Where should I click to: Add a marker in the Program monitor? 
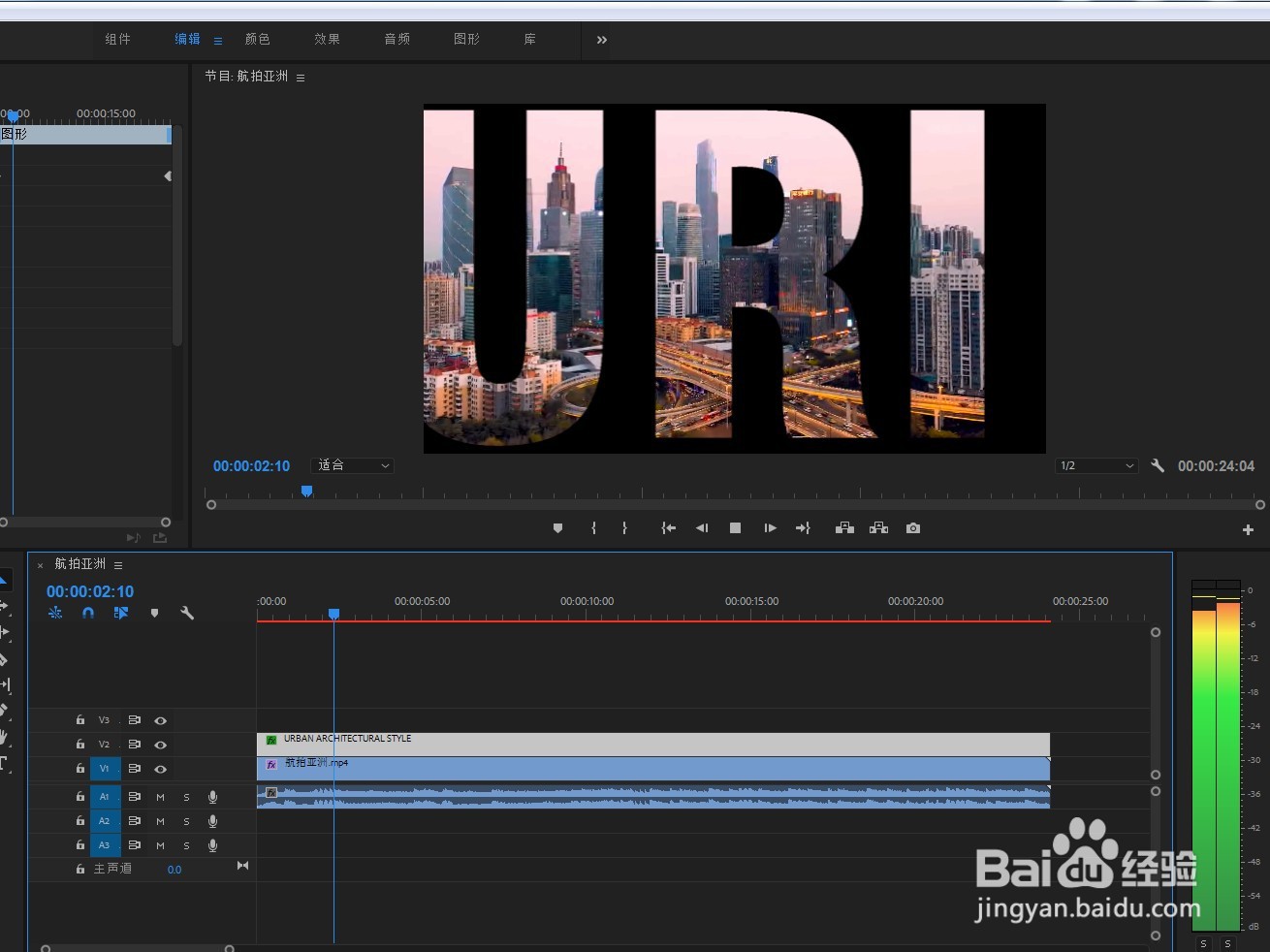point(557,528)
